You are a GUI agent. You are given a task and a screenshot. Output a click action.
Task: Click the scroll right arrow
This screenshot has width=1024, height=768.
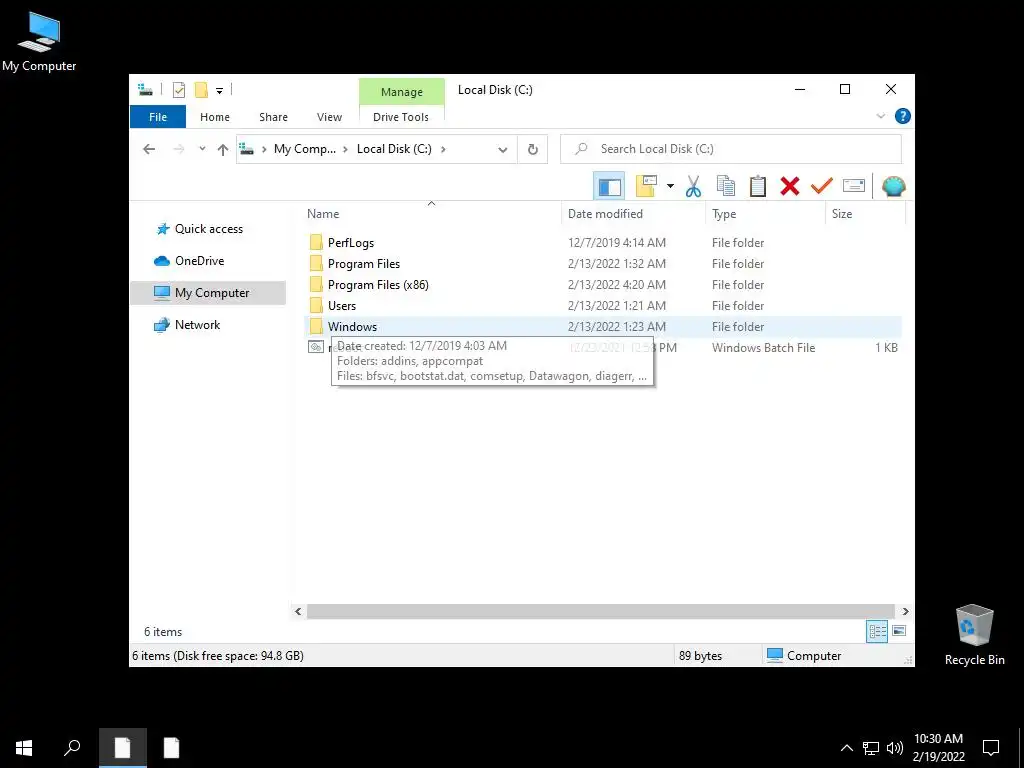point(905,611)
